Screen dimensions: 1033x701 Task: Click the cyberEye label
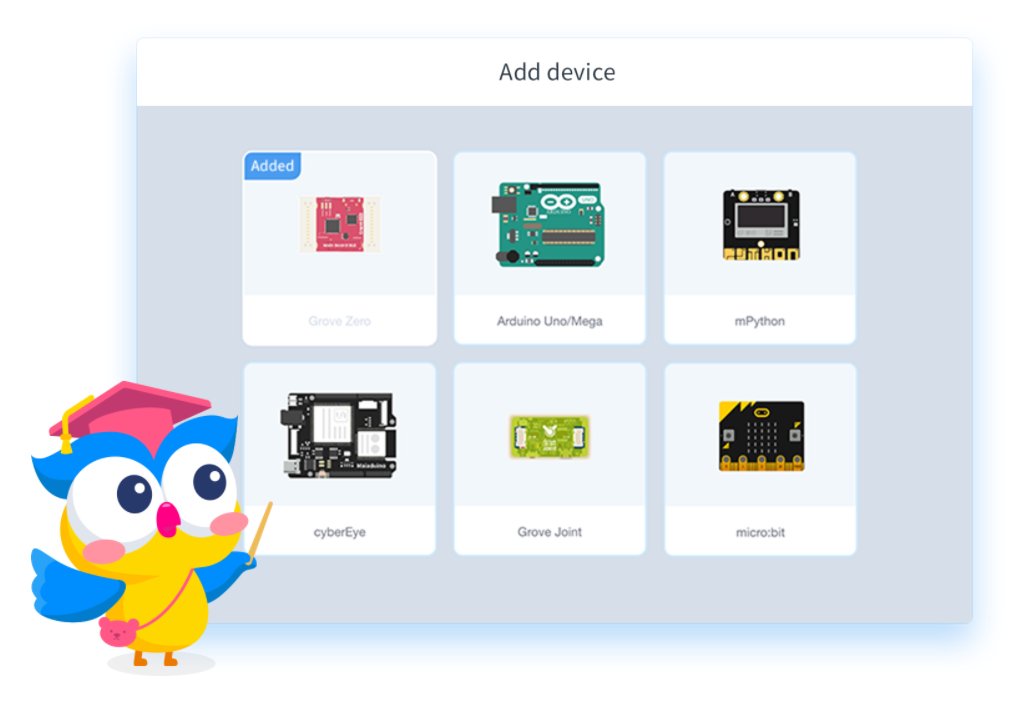coord(339,532)
